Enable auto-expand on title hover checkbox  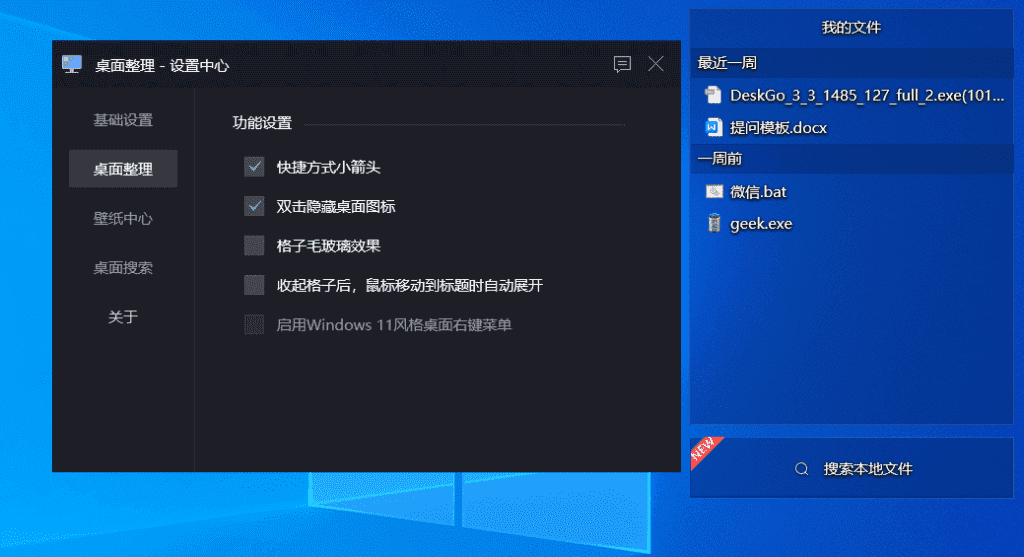[x=254, y=285]
